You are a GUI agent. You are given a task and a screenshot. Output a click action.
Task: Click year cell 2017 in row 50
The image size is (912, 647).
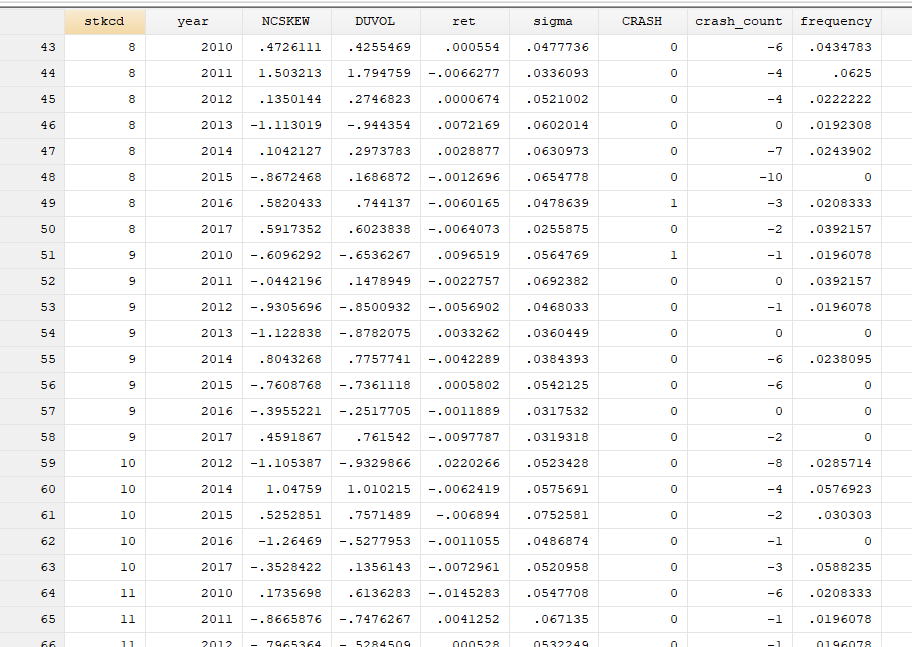coord(194,229)
